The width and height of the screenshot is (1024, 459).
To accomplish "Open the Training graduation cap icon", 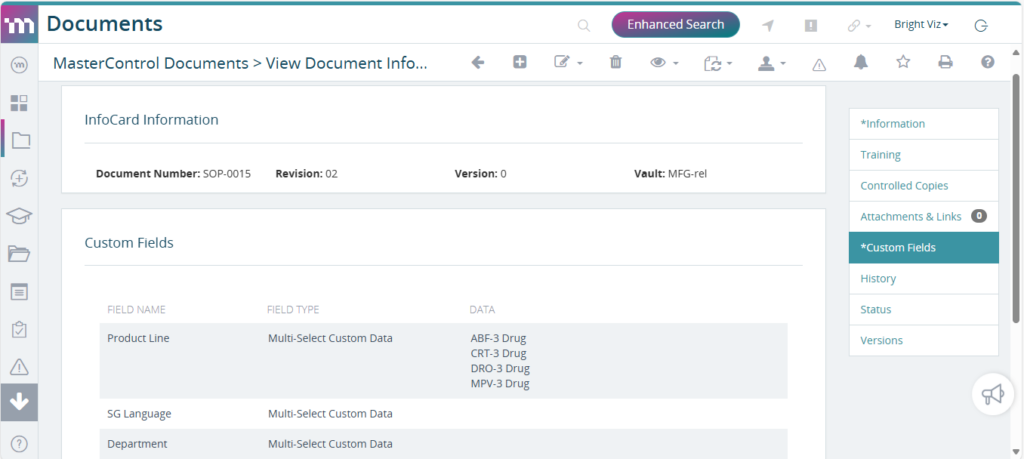I will coord(20,215).
